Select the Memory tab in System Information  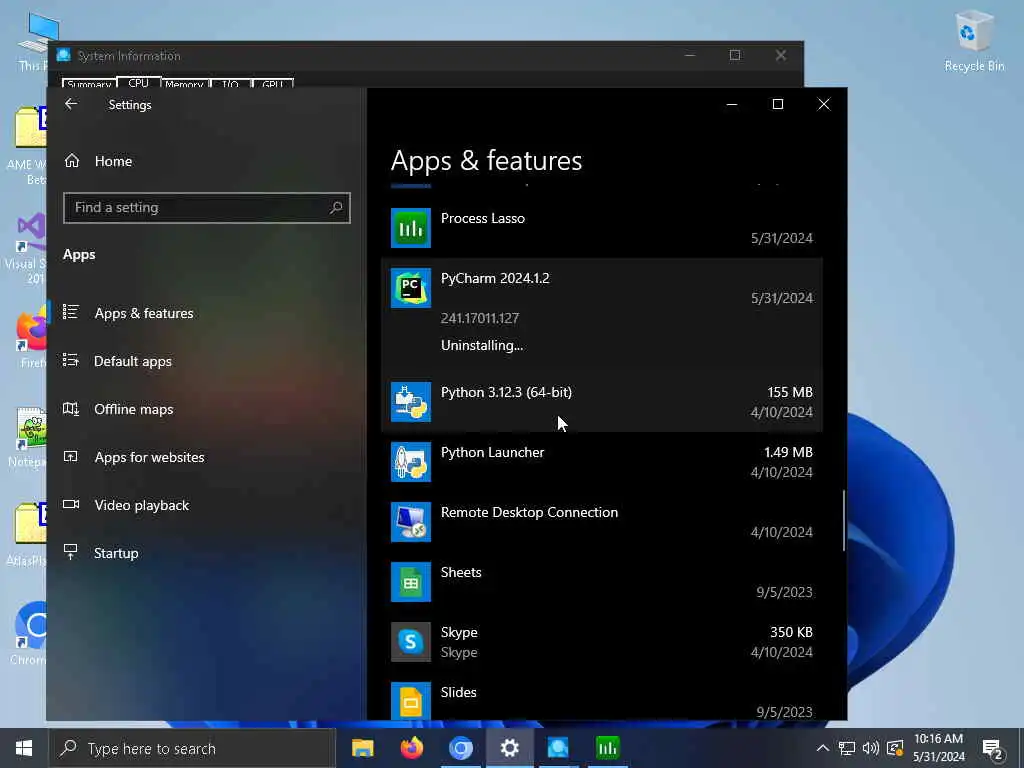pyautogui.click(x=184, y=84)
